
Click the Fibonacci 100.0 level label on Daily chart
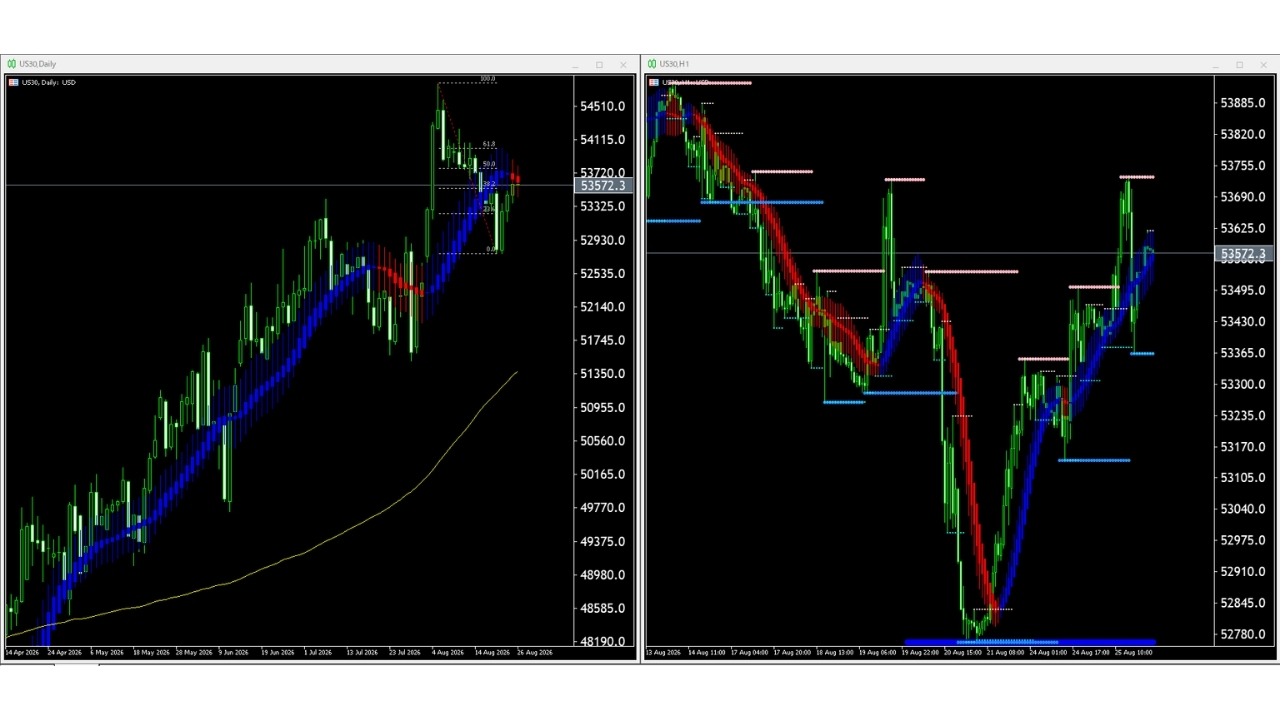coord(487,79)
